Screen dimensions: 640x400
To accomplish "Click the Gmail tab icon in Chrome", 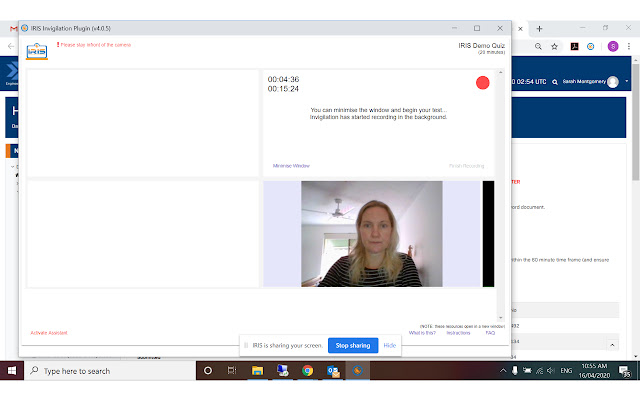I will (13, 29).
